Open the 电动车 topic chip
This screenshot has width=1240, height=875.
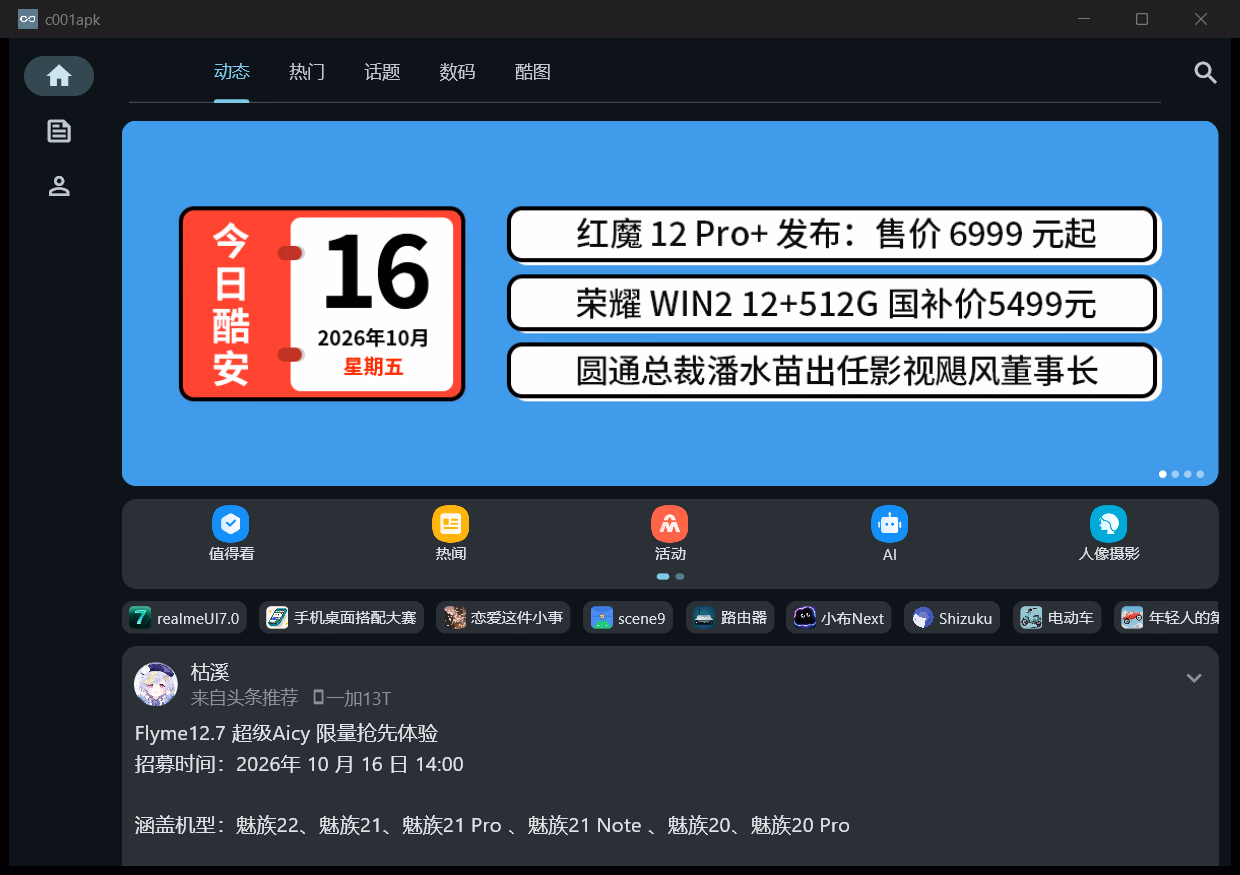coord(1057,618)
